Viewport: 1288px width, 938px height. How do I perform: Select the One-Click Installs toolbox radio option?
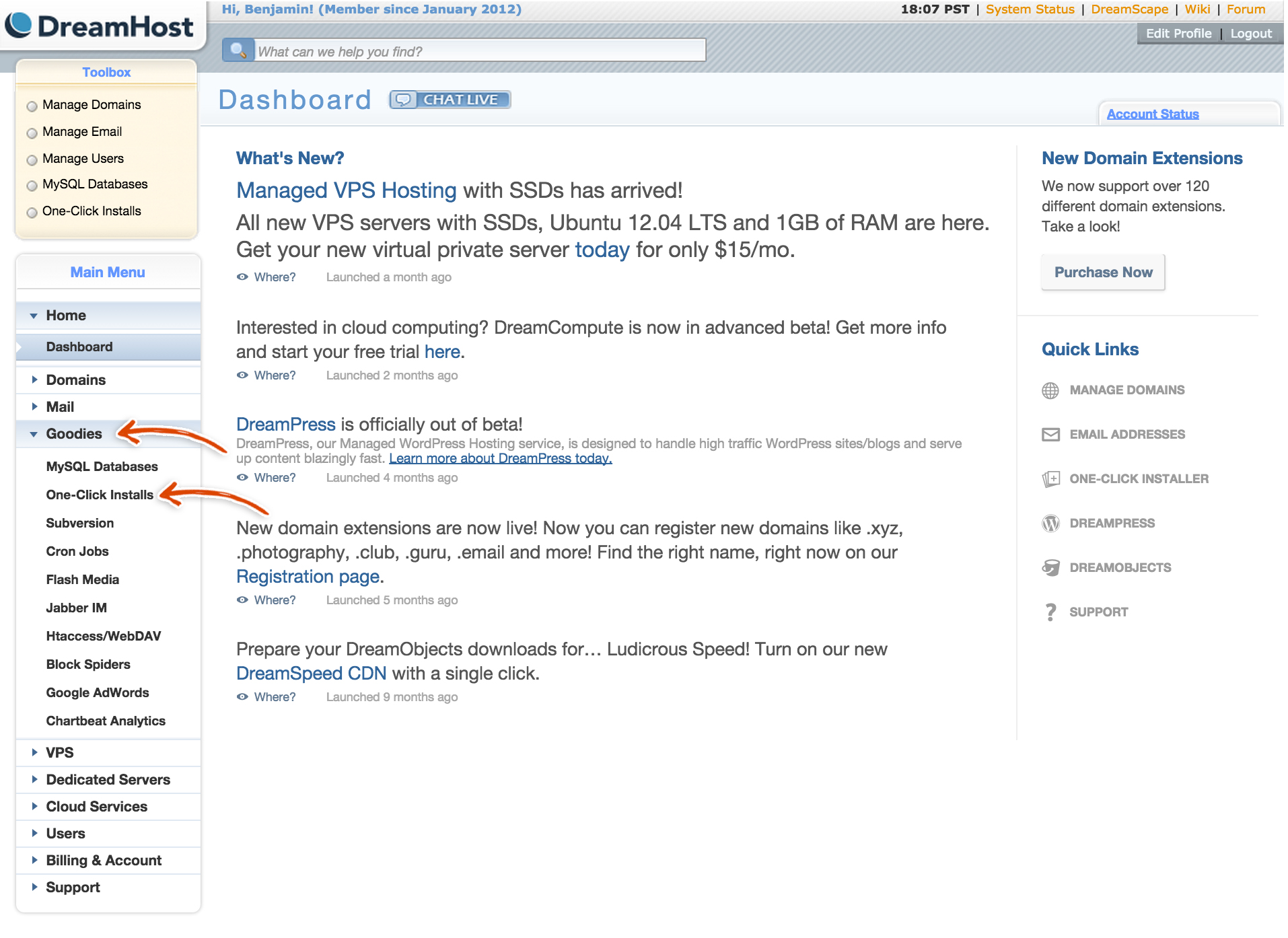click(32, 212)
